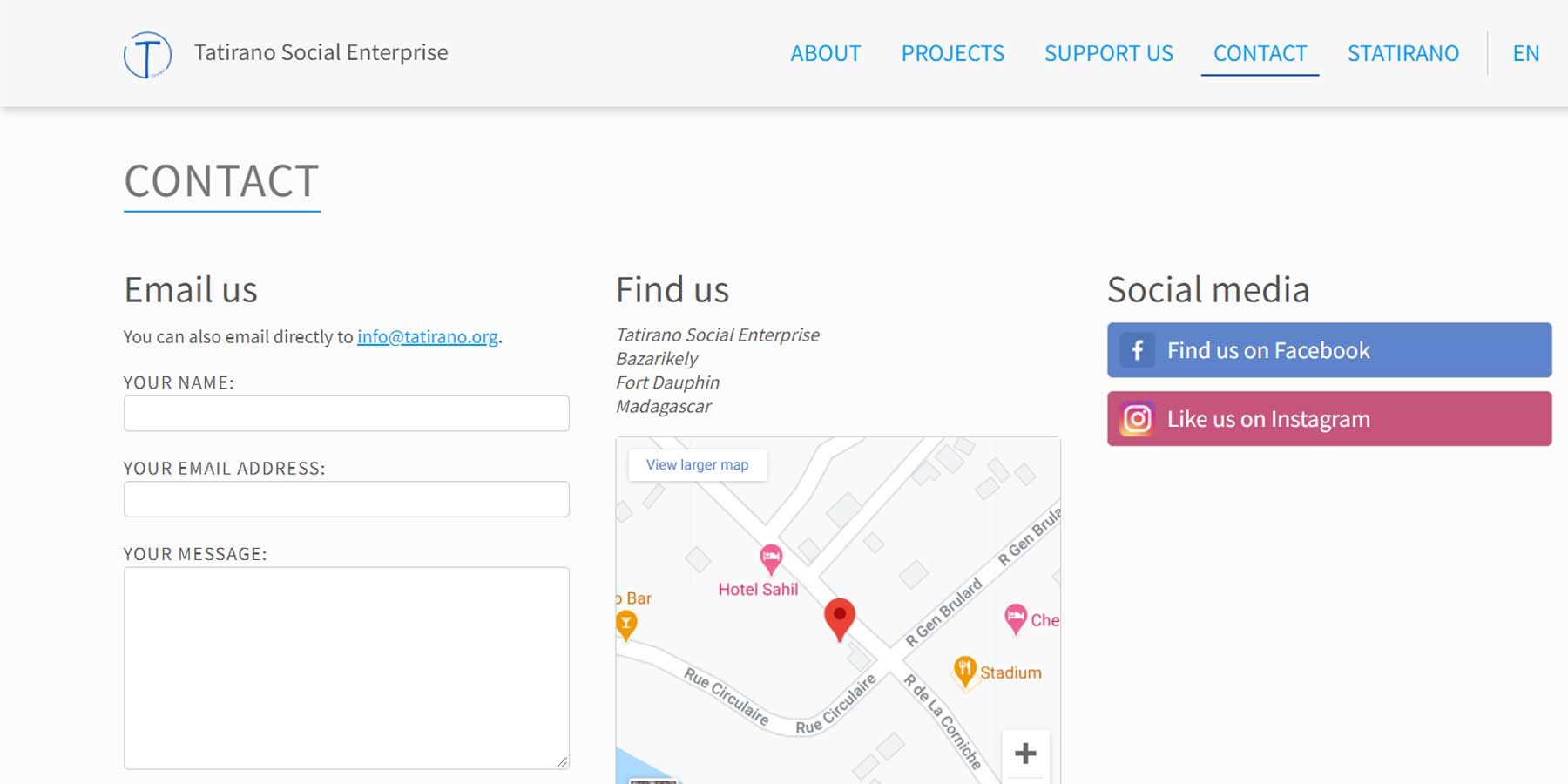Click the Tatirano circular T logo
Viewport: 1568px width, 784px height.
pyautogui.click(x=147, y=55)
